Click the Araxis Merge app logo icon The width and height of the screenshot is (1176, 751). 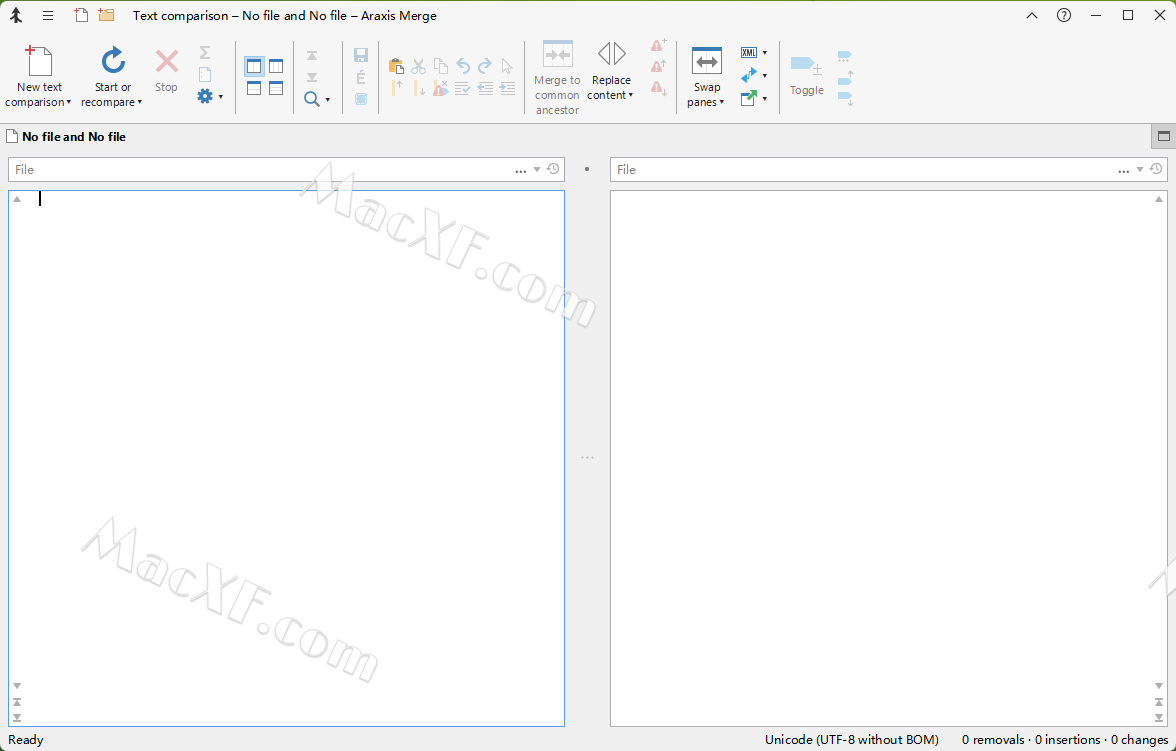coord(16,15)
